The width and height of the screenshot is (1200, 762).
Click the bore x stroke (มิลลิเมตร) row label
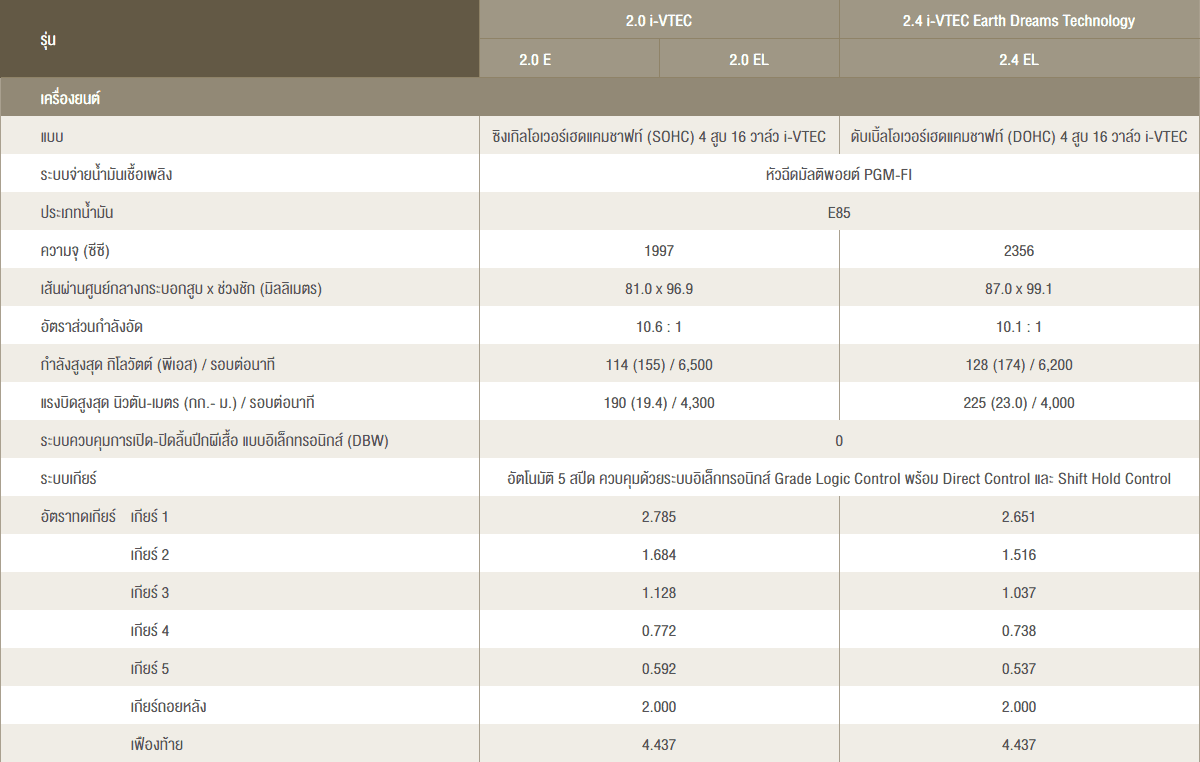coord(181,288)
